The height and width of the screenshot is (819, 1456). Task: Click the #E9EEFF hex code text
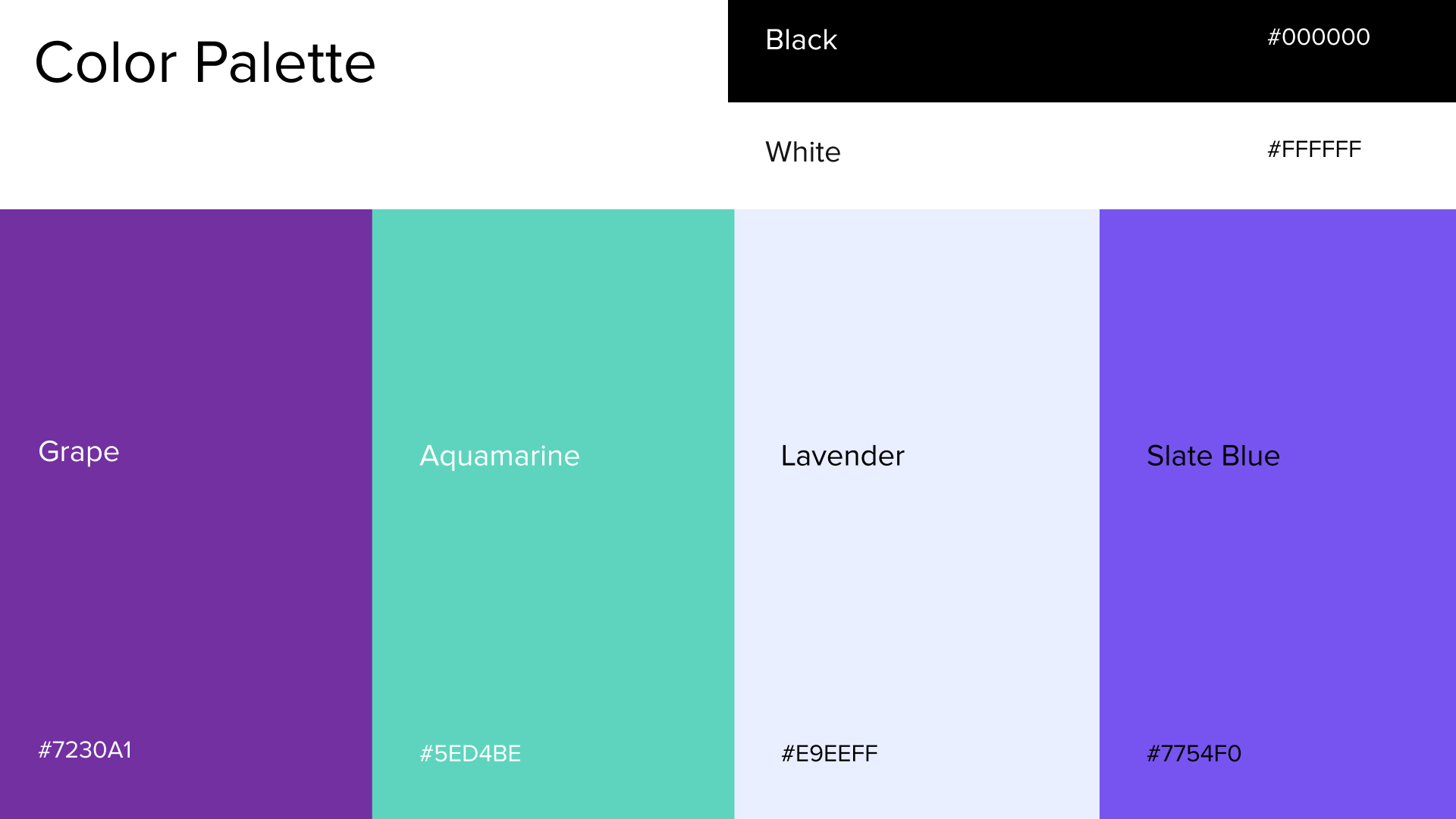pos(830,754)
